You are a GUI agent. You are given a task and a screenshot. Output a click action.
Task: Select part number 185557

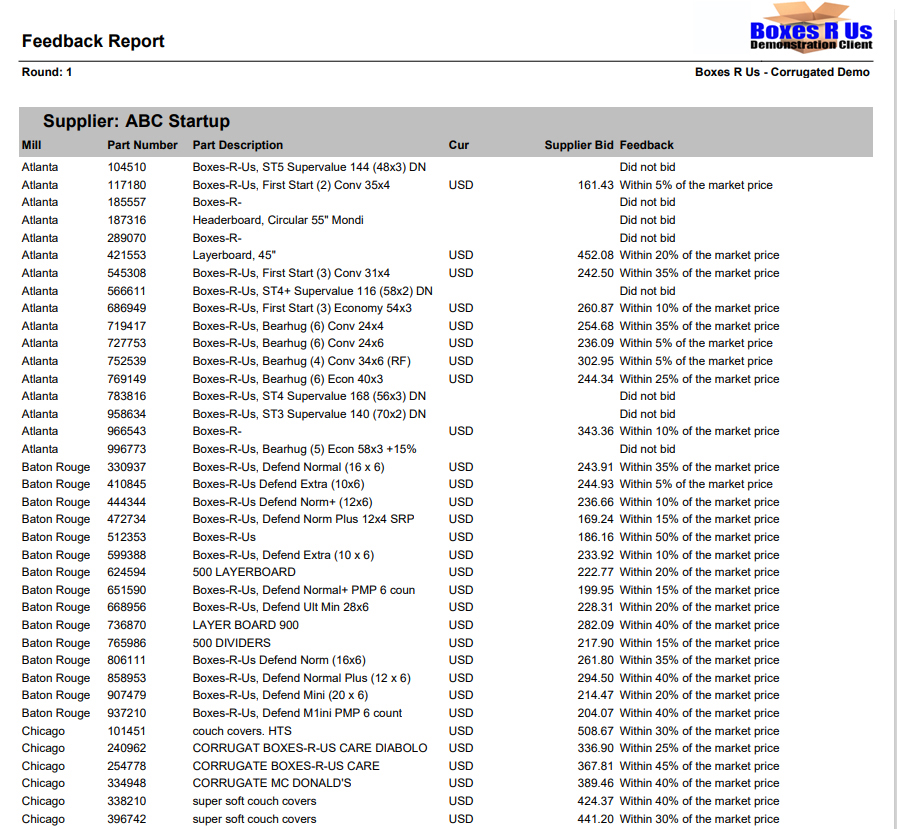click(x=127, y=202)
